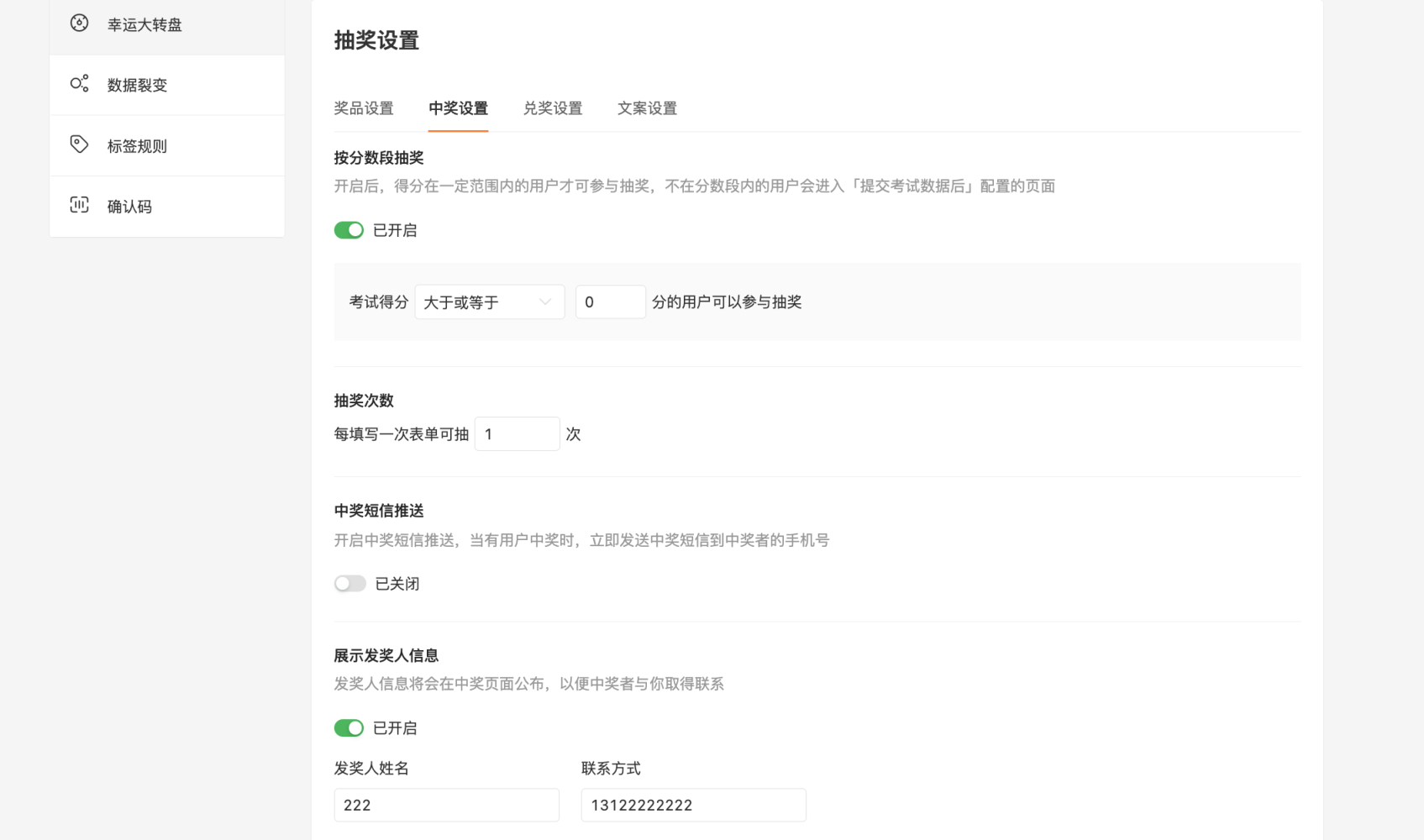The height and width of the screenshot is (840, 1424).
Task: Open the 大于或等于 comparison dropdown
Action: pos(490,302)
